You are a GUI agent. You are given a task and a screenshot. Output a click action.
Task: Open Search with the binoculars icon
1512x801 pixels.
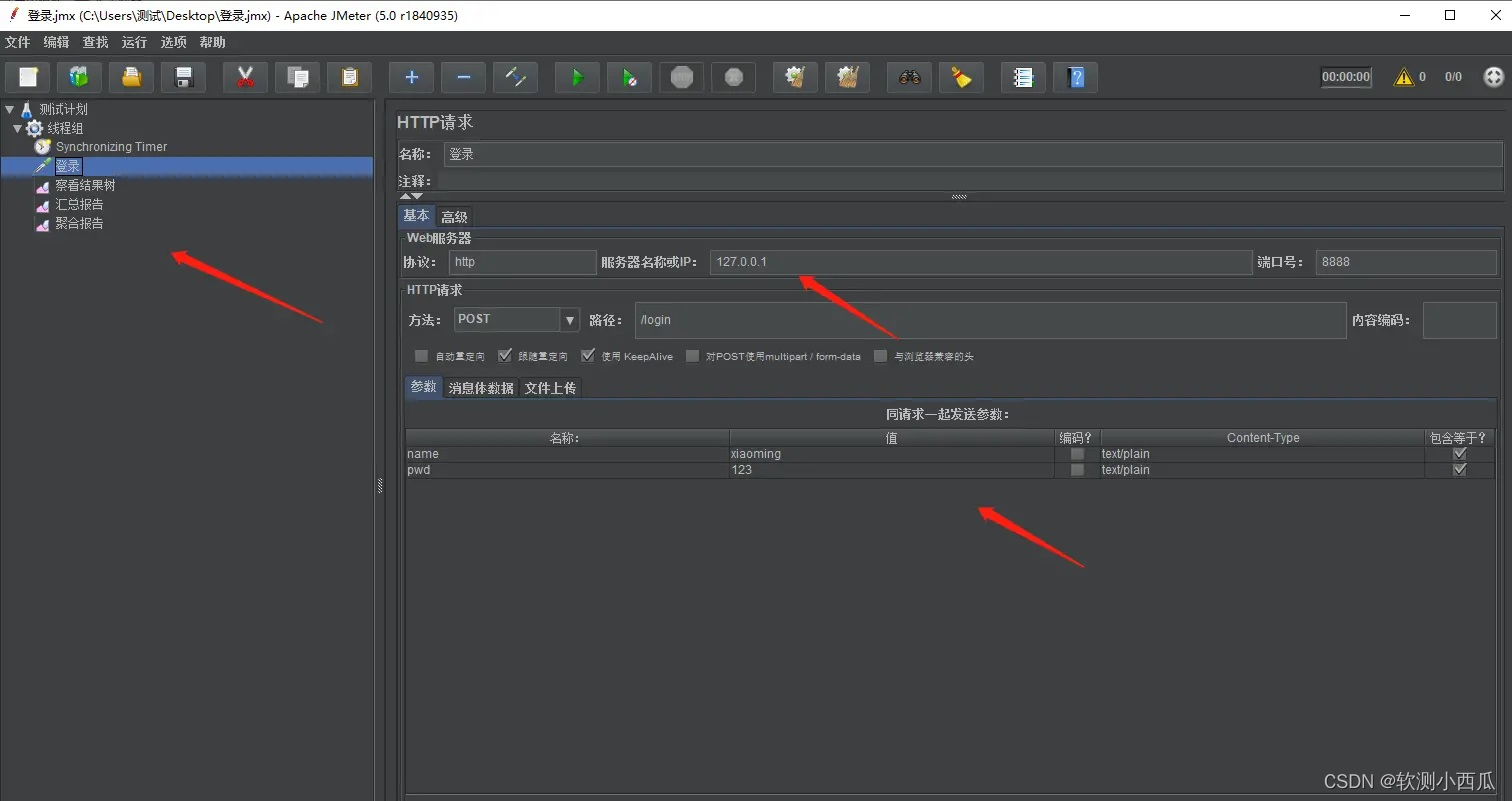910,77
